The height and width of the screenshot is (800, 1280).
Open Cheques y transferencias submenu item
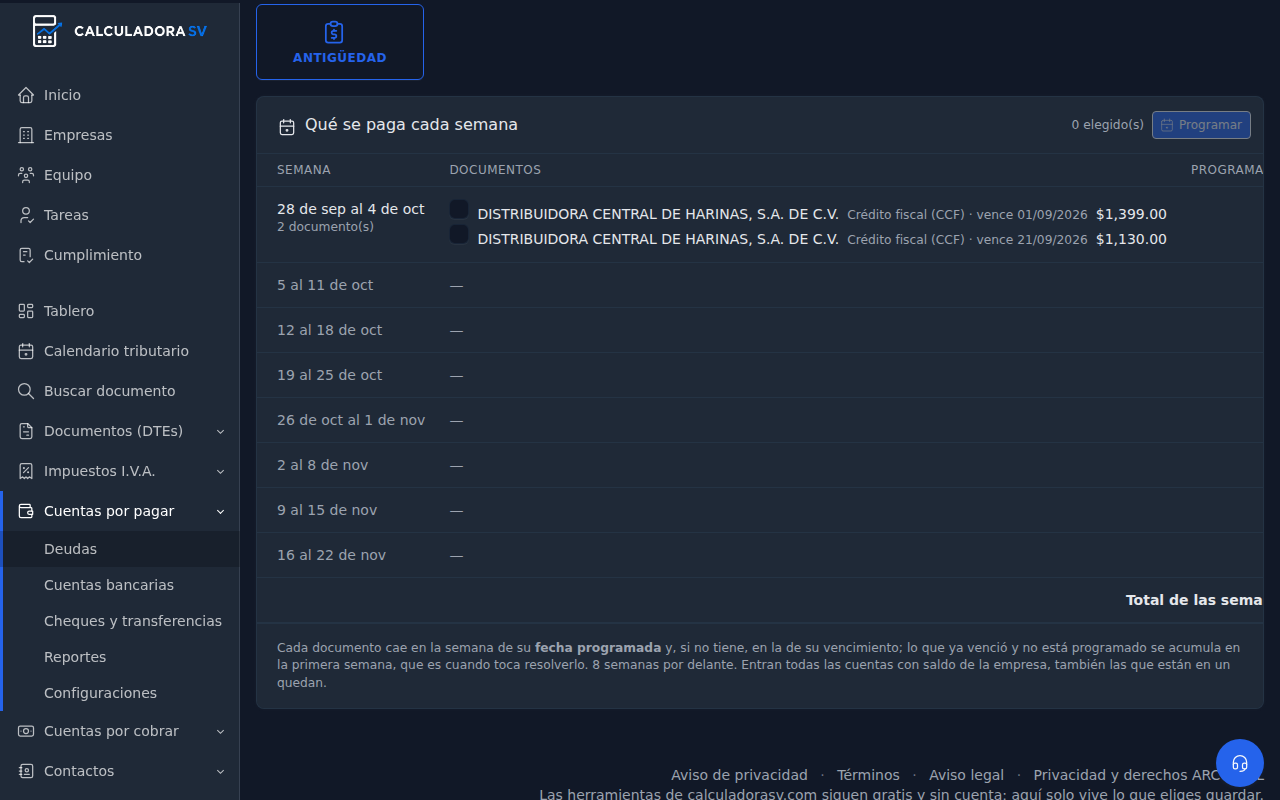coord(120,621)
